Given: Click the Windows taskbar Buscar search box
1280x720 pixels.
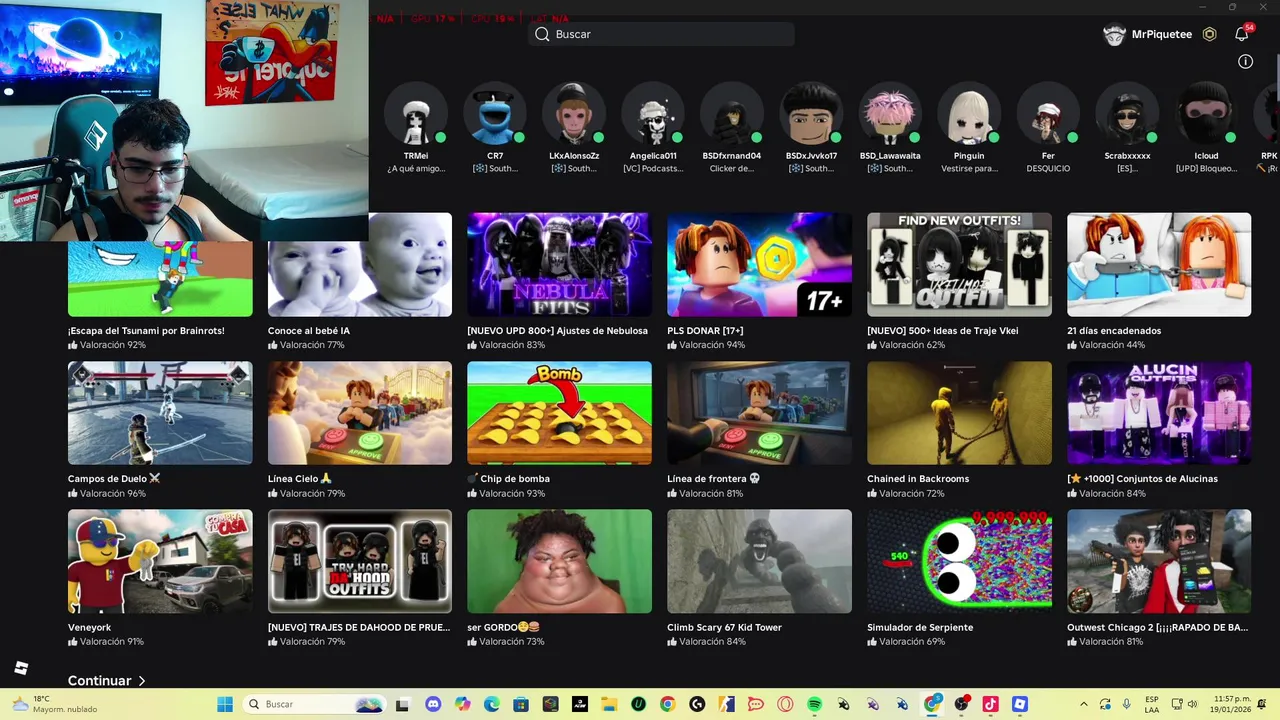Looking at the screenshot, I should pyautogui.click(x=314, y=704).
